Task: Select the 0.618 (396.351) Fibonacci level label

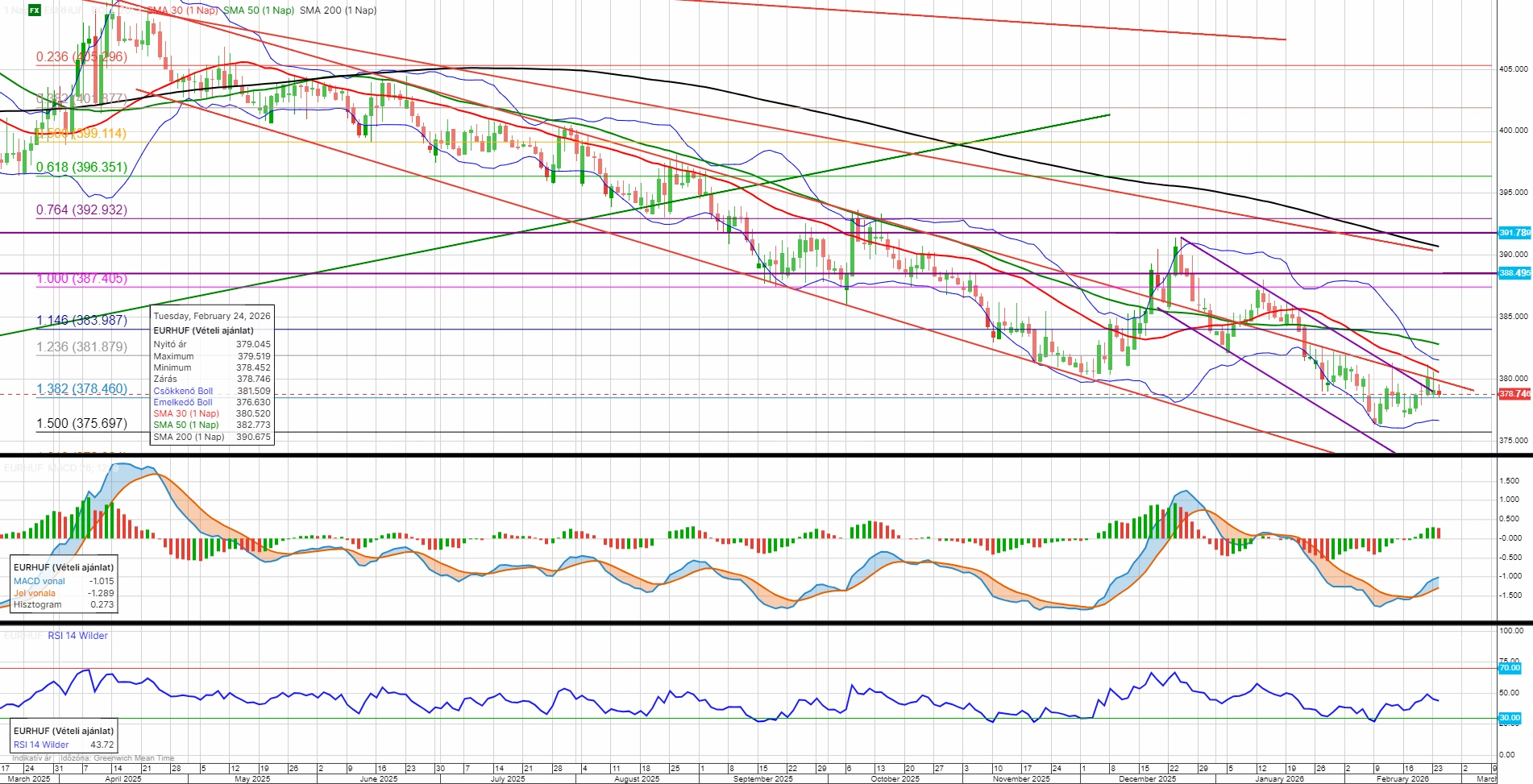Action: click(x=81, y=168)
